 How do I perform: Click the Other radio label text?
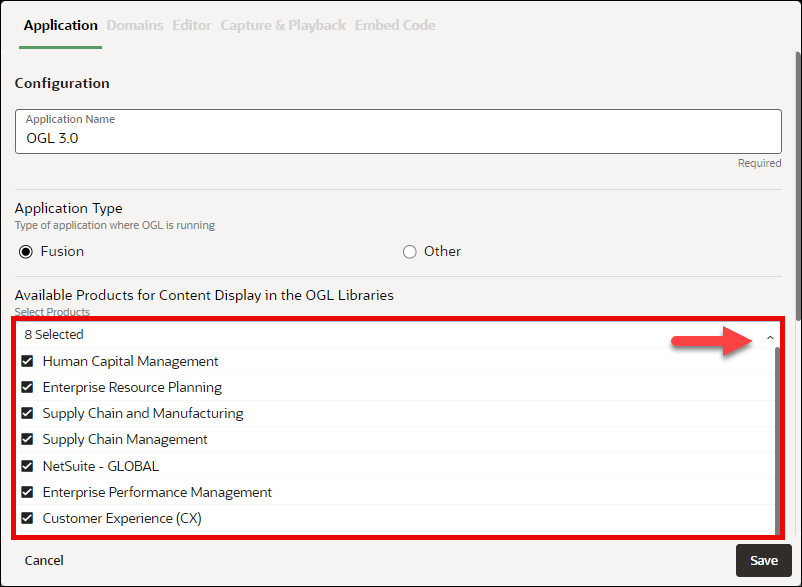tap(442, 251)
